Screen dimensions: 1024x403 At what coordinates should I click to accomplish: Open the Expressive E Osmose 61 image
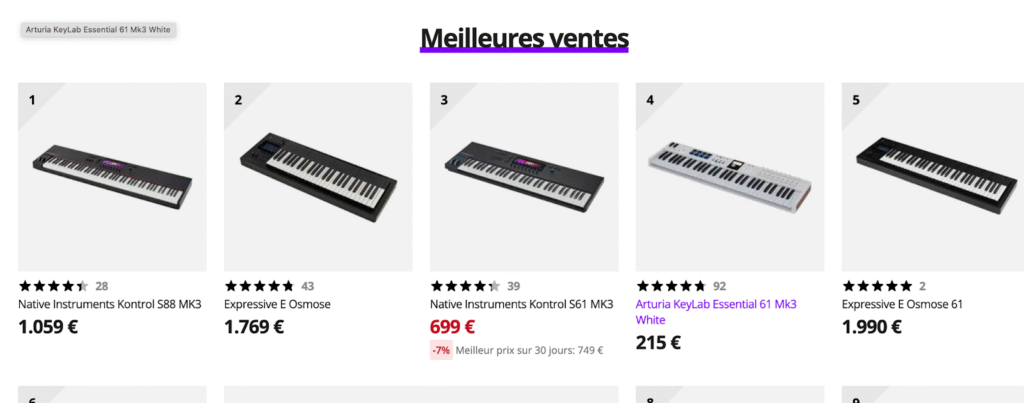932,176
